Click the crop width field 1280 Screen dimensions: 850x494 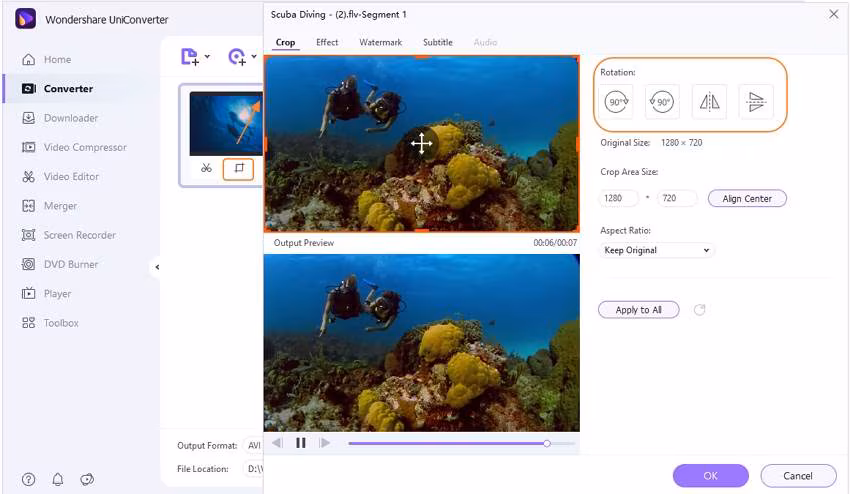point(618,198)
